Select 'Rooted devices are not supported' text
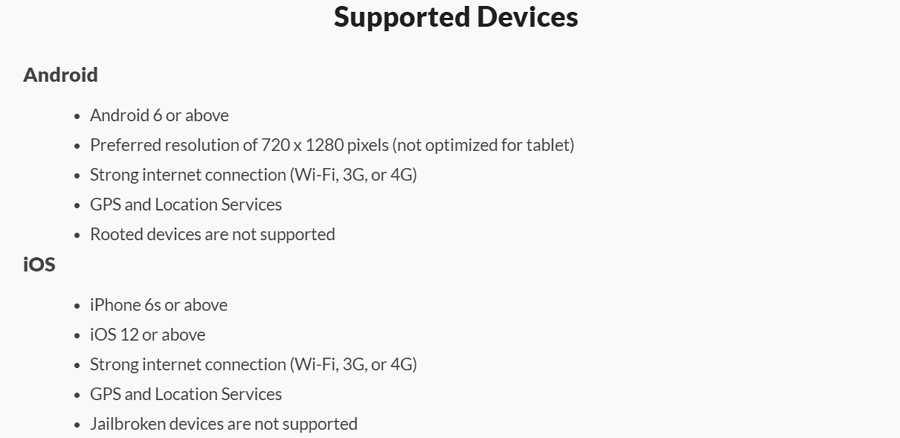Screen dimensions: 900x438 point(212,234)
